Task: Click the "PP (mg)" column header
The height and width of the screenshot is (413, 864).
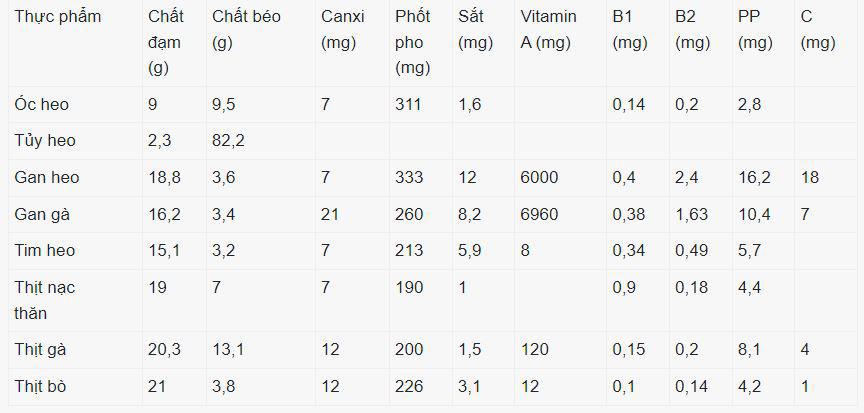Action: pos(755,30)
